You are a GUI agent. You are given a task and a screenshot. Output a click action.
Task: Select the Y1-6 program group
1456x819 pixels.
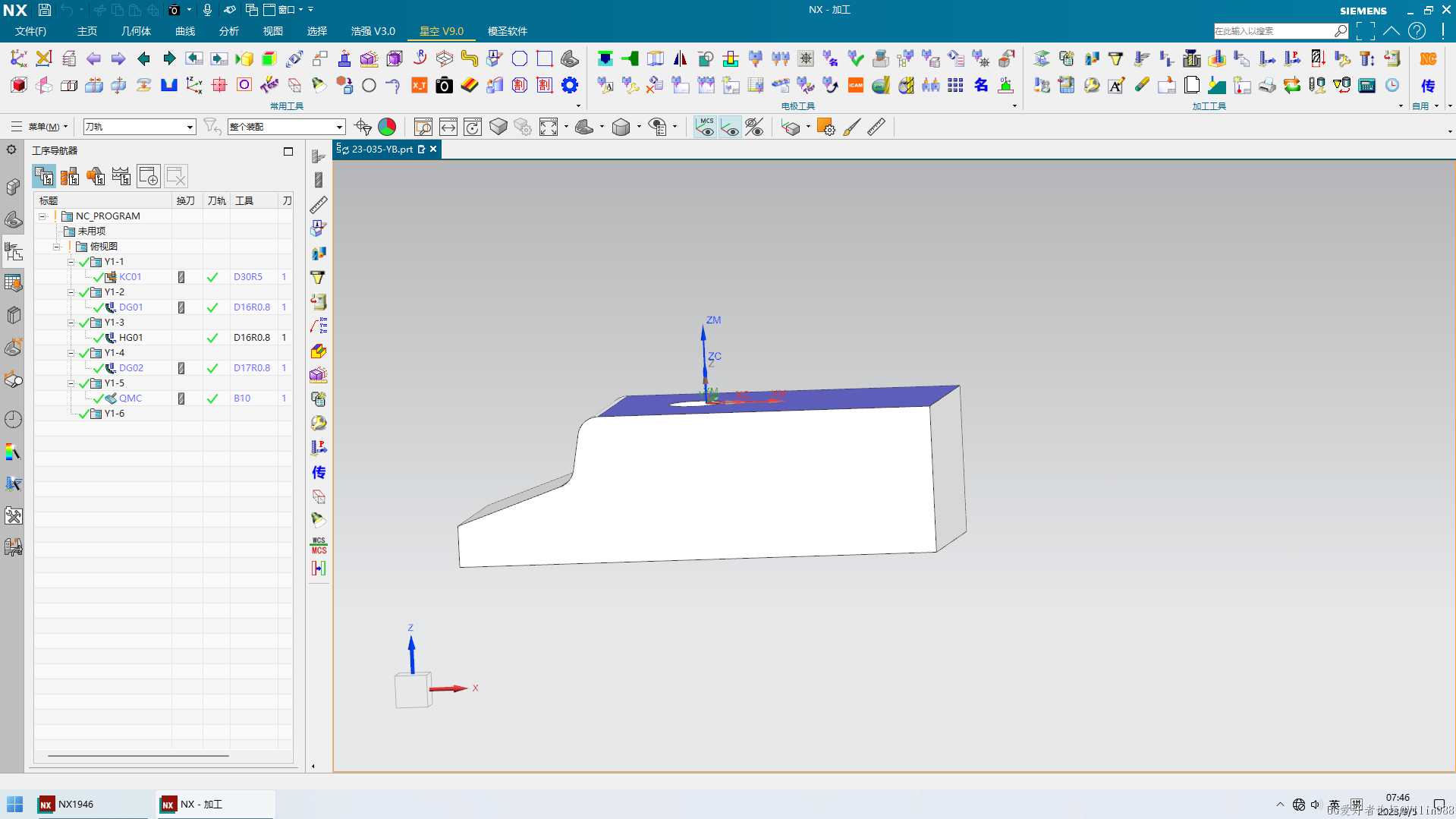coord(115,414)
